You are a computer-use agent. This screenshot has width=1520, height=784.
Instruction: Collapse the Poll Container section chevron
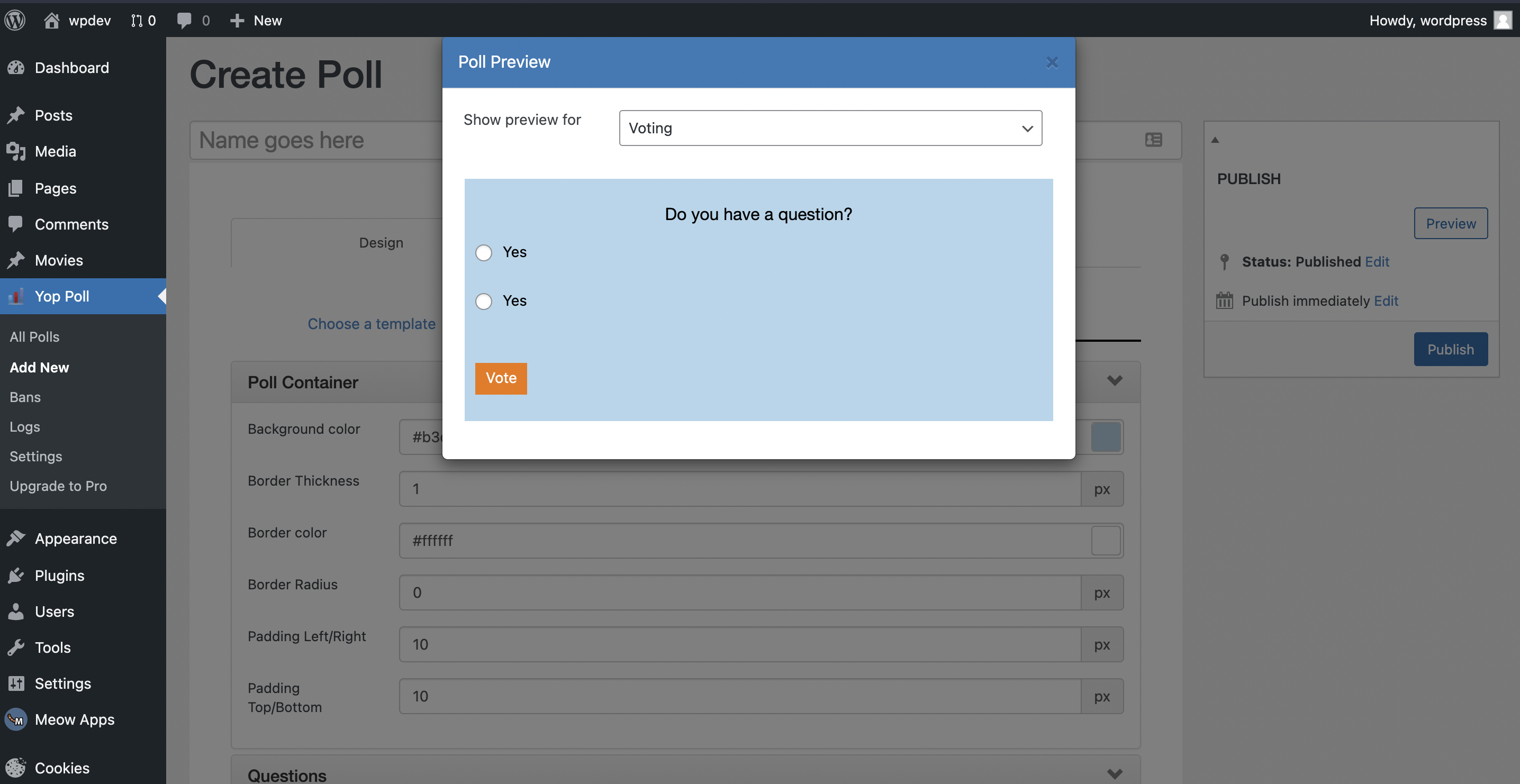coord(1114,380)
